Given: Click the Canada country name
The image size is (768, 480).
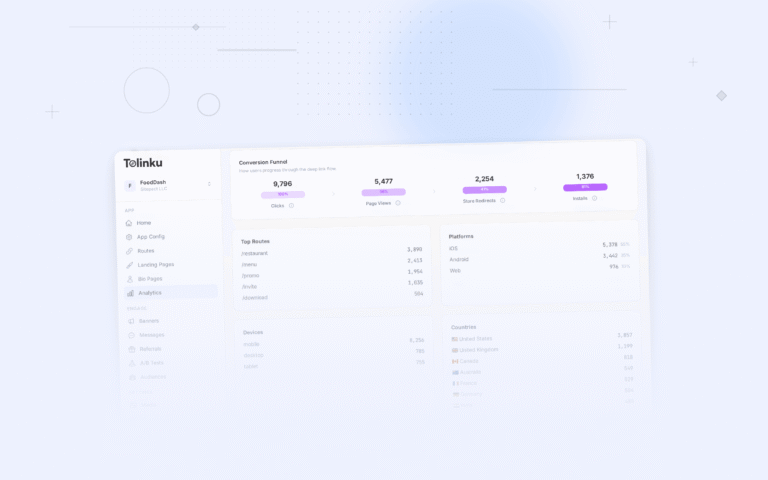Looking at the screenshot, I should (x=469, y=361).
